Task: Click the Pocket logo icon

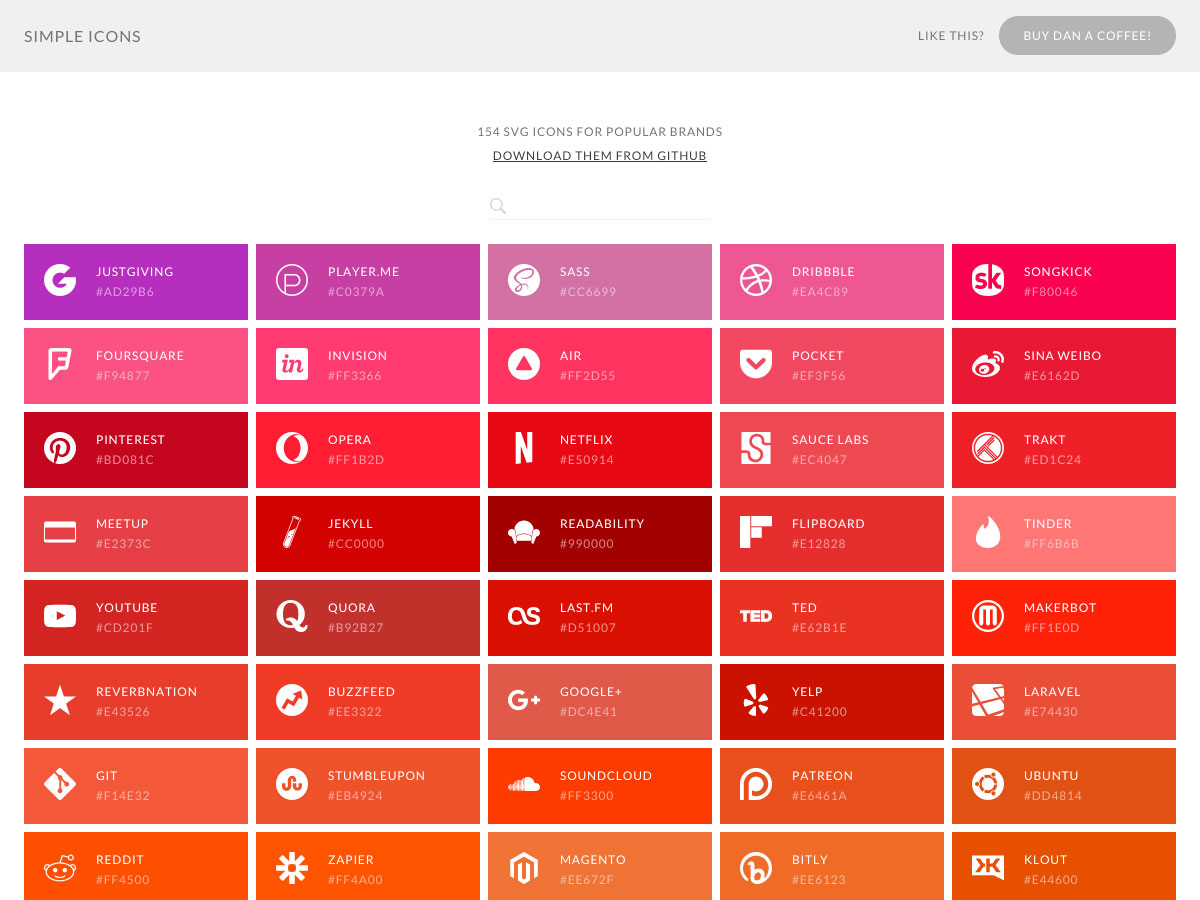Action: point(756,365)
